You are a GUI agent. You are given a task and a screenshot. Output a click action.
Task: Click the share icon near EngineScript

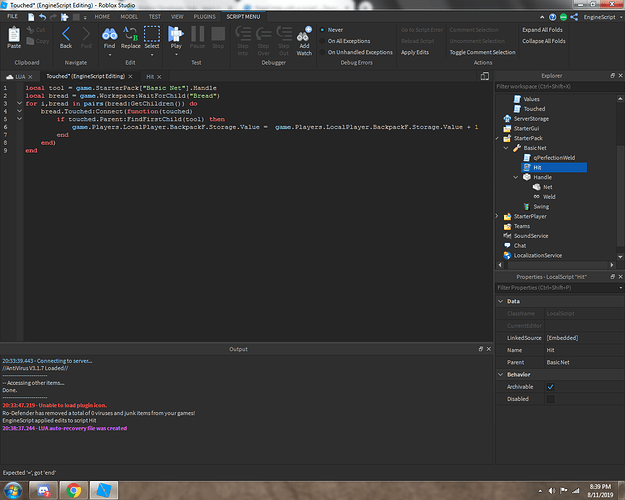click(574, 17)
